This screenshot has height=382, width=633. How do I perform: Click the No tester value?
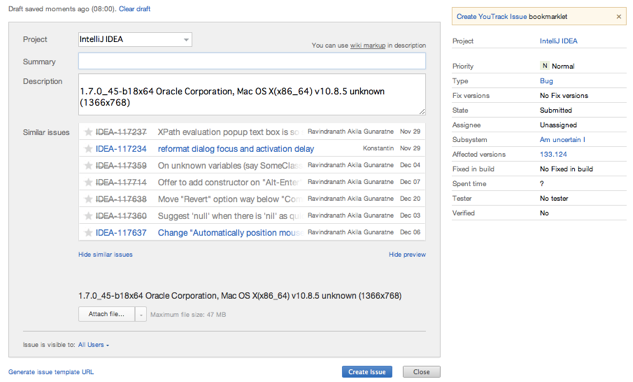(553, 199)
